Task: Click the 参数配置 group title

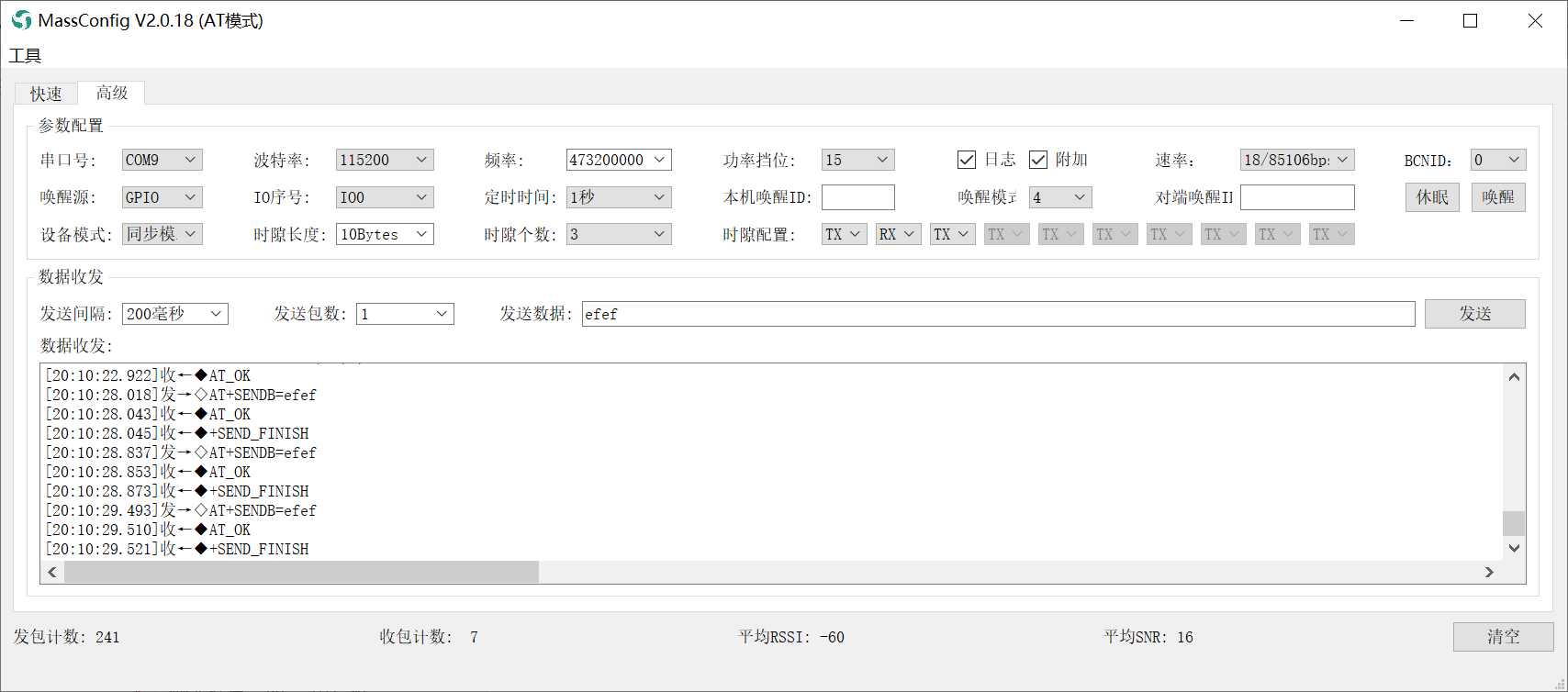Action: [x=71, y=126]
